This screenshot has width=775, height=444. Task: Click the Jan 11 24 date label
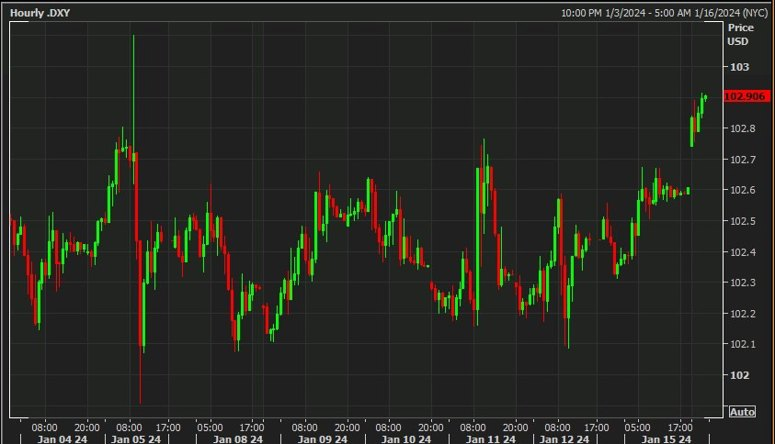pyautogui.click(x=491, y=439)
